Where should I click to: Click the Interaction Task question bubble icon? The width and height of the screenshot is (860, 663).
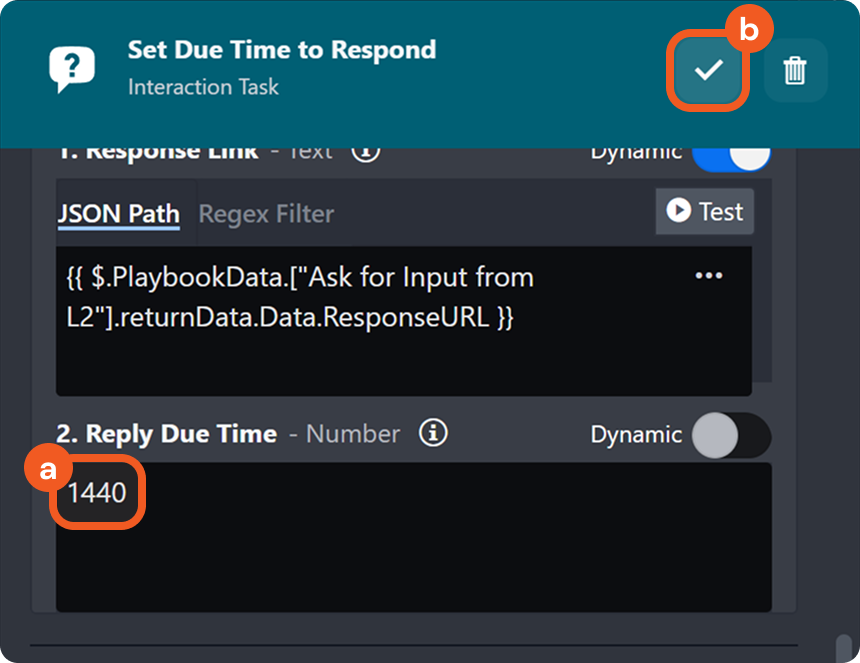tap(72, 69)
